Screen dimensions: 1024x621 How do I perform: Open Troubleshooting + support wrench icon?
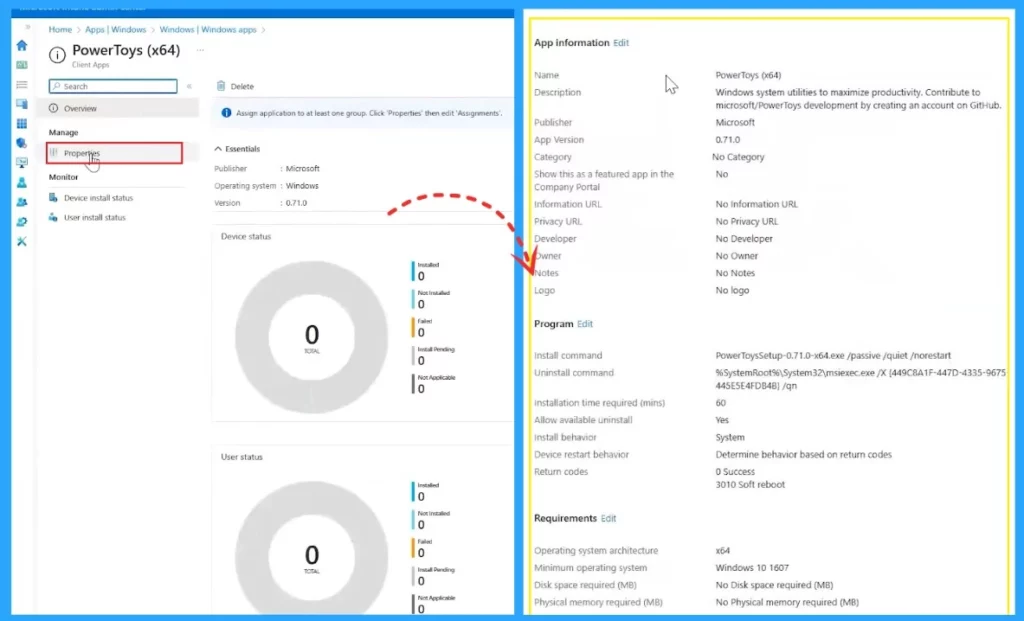22,242
